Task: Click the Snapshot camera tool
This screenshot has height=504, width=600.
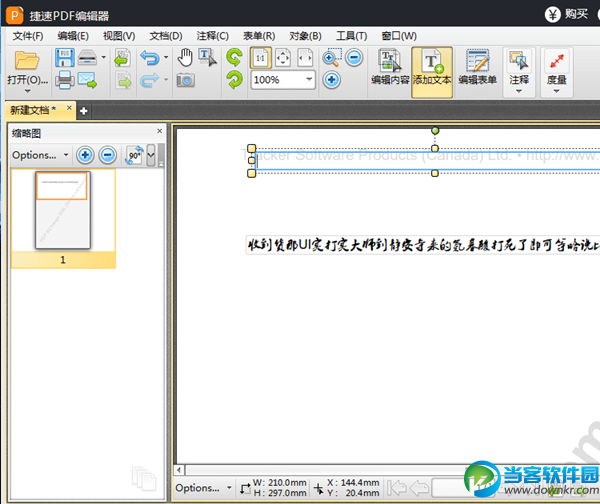Action: tap(185, 80)
